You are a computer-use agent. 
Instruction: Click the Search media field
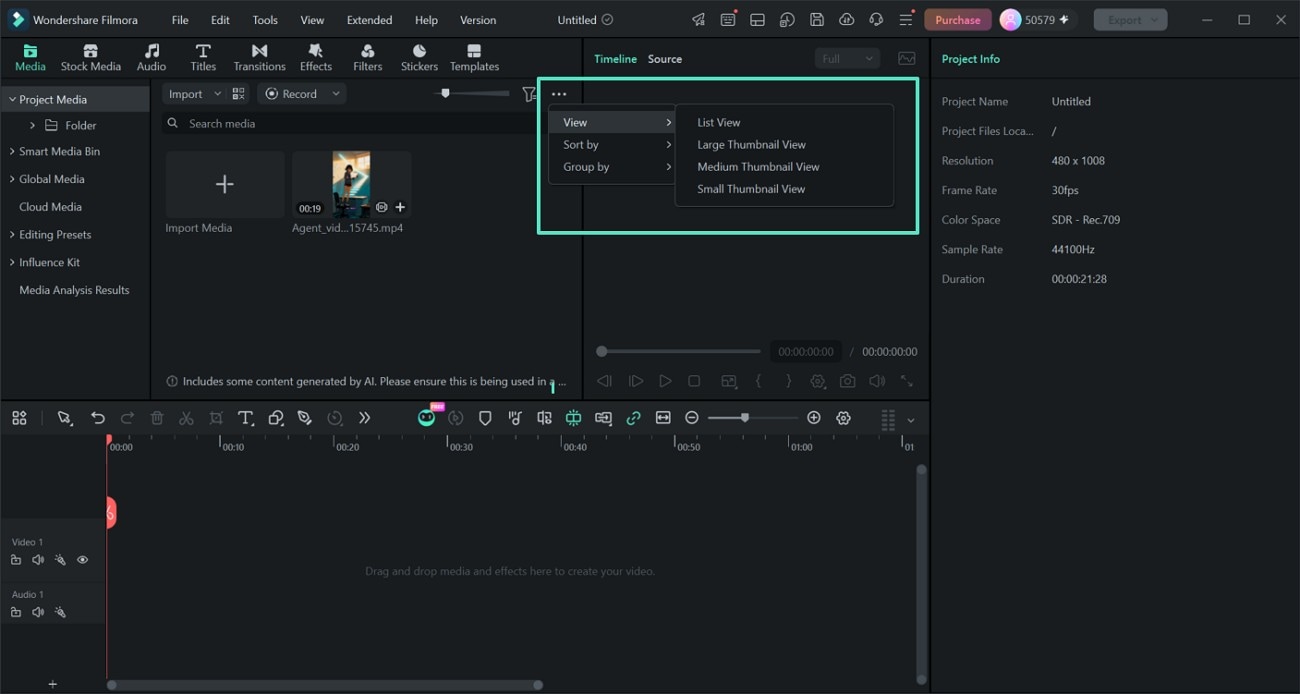pyautogui.click(x=350, y=123)
